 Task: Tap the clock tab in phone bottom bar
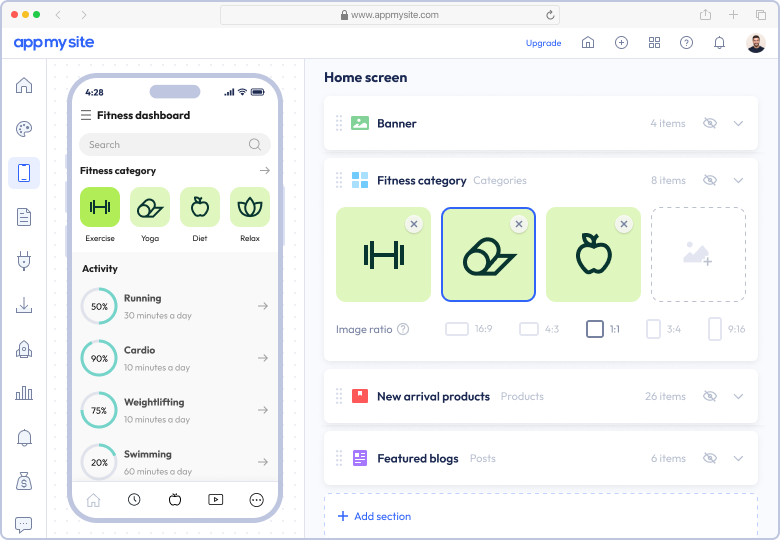(x=134, y=499)
